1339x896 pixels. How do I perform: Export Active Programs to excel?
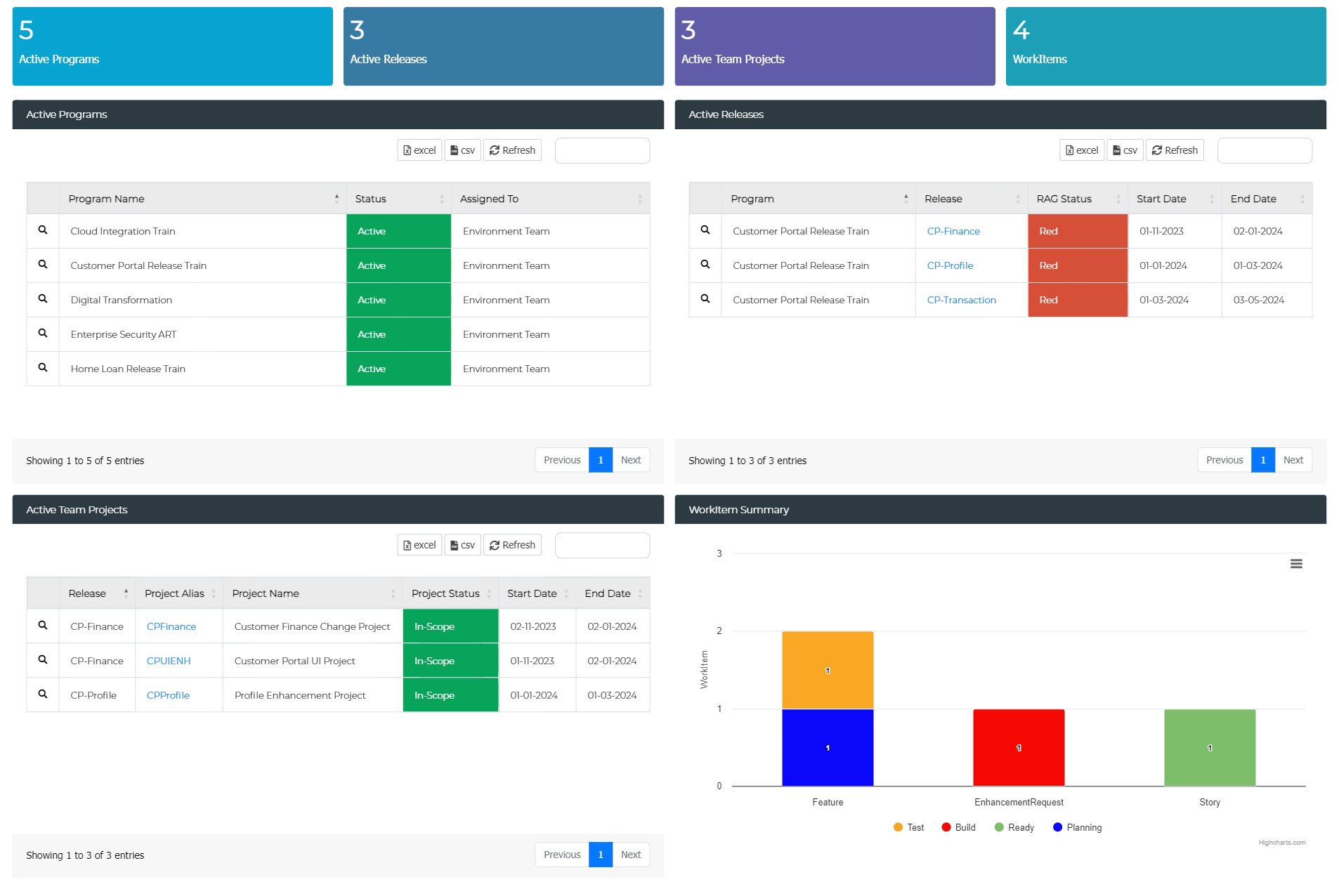tap(419, 150)
